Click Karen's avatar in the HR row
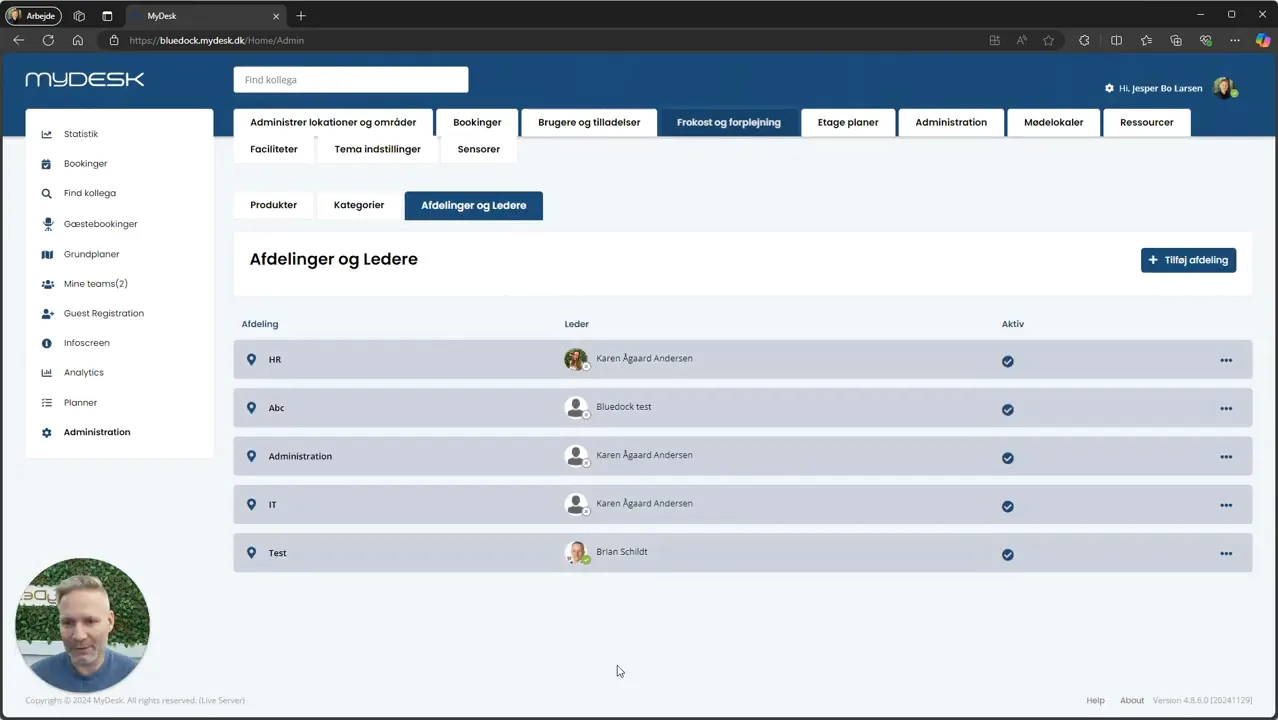The height and width of the screenshot is (720, 1278). point(576,359)
